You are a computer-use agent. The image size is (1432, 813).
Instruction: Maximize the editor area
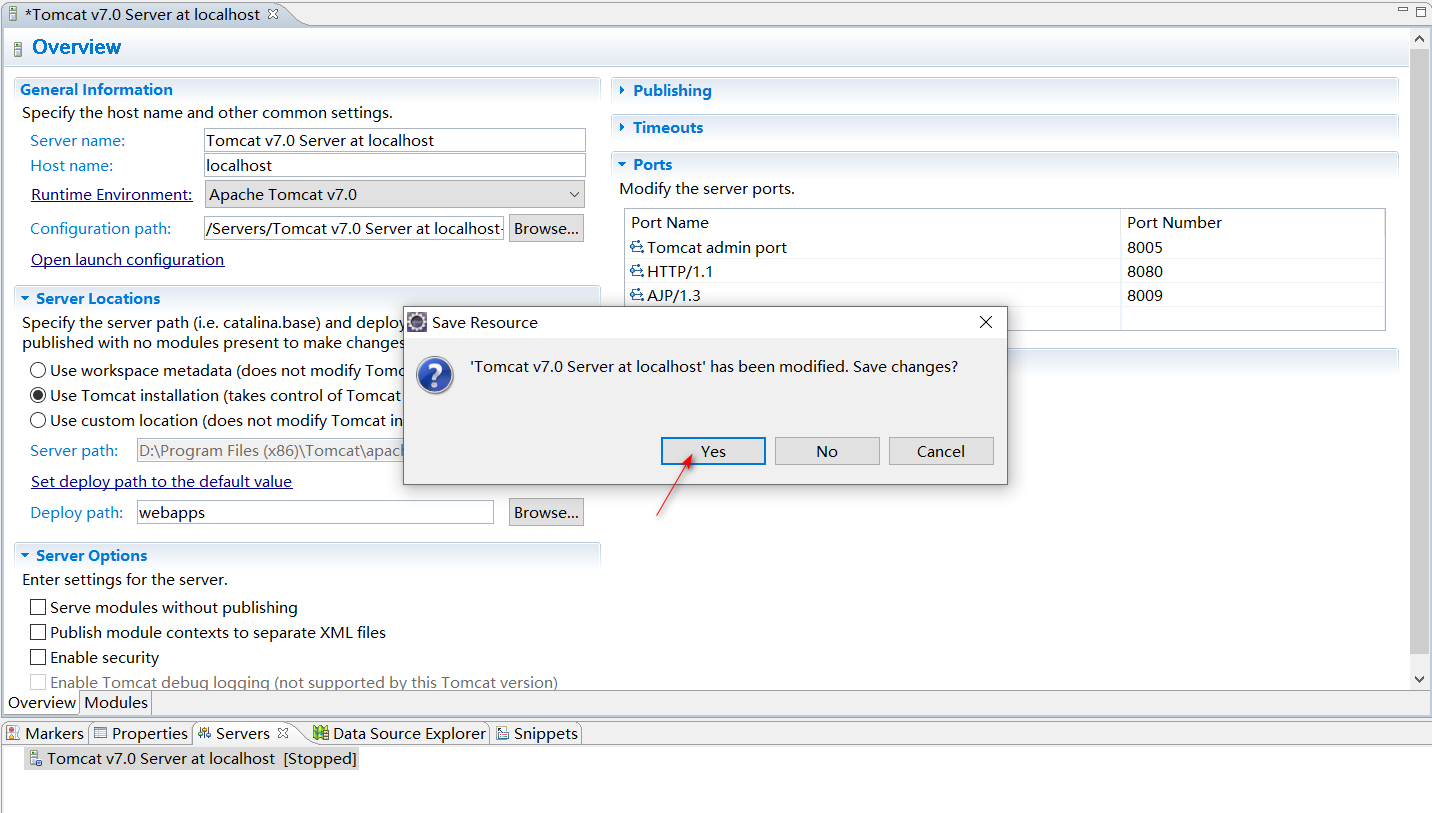[x=1420, y=10]
